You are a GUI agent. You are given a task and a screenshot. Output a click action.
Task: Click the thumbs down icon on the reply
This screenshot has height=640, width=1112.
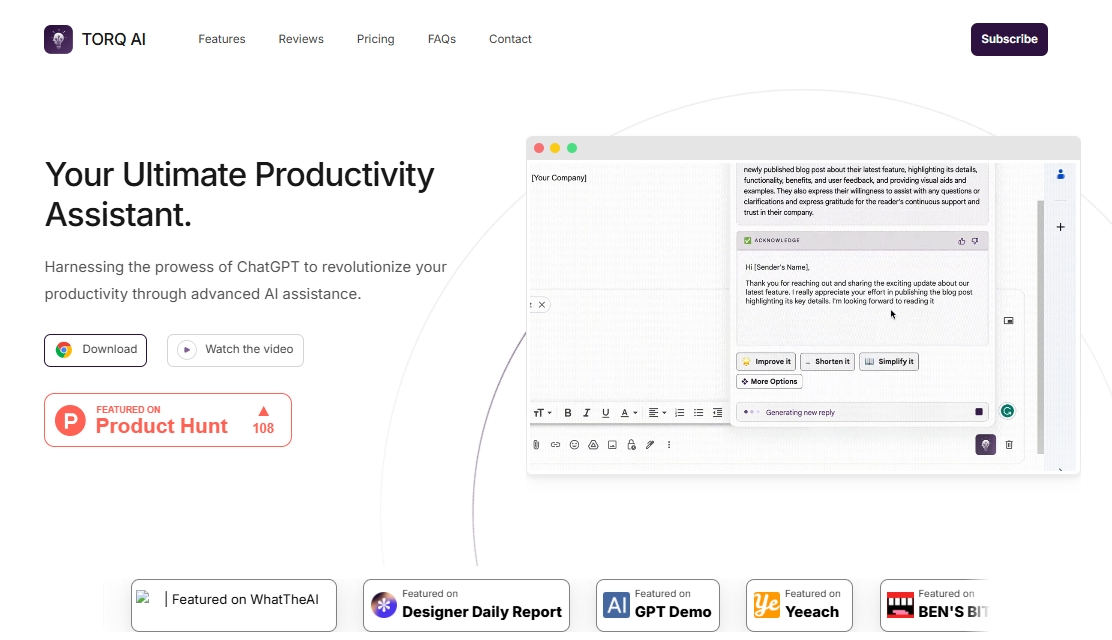click(x=975, y=241)
